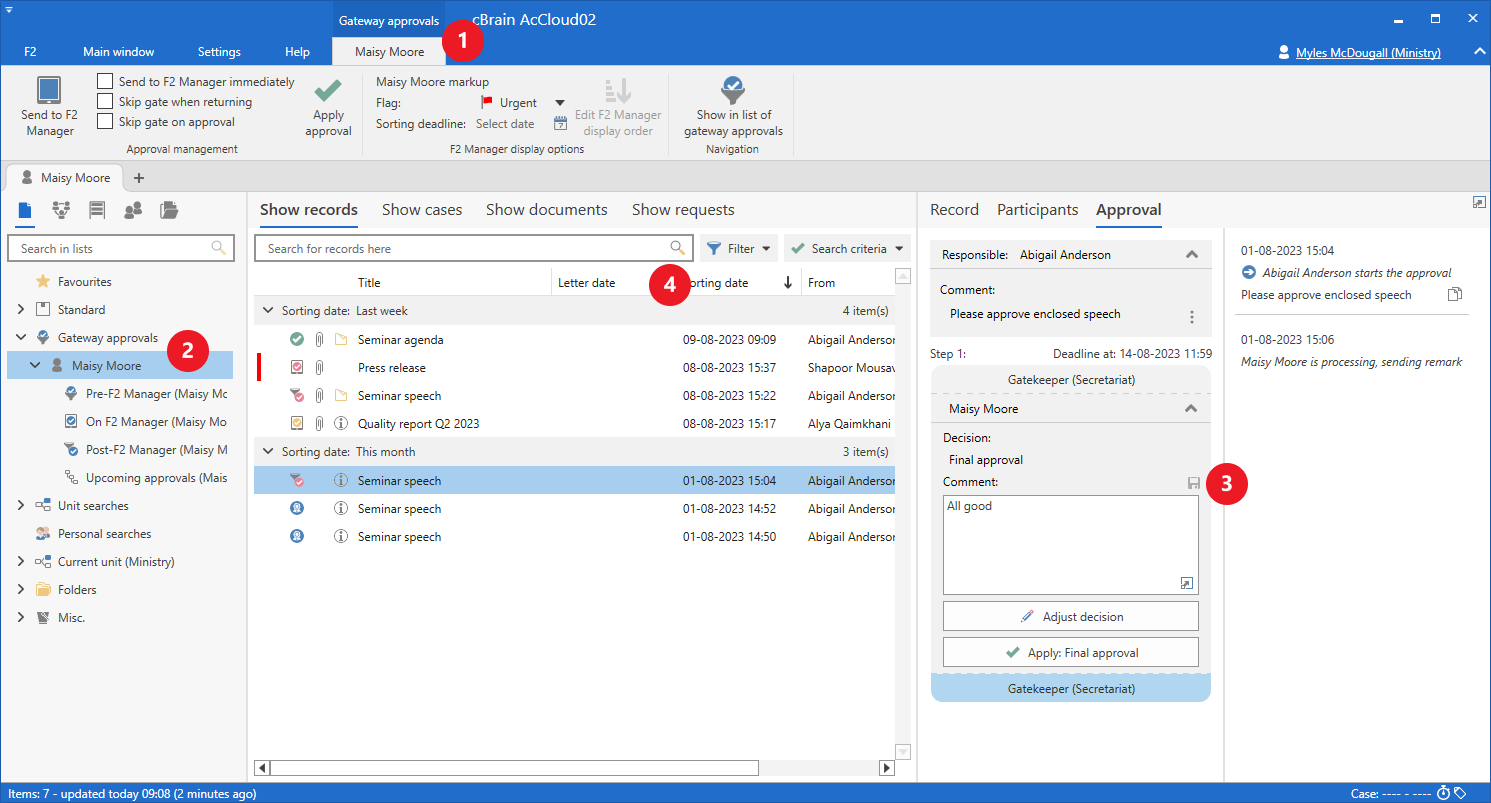Select the records list icon in sidebar

coord(25,210)
